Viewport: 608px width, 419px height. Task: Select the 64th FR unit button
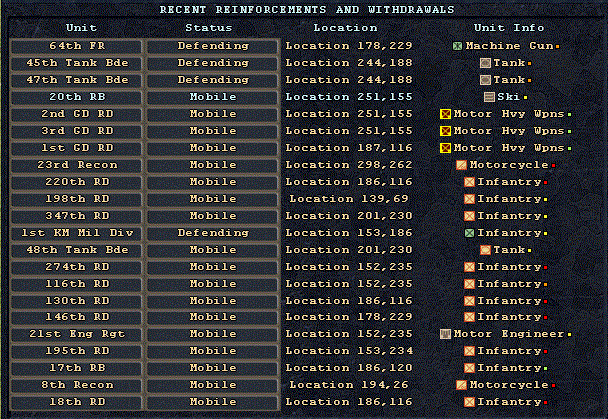click(76, 46)
